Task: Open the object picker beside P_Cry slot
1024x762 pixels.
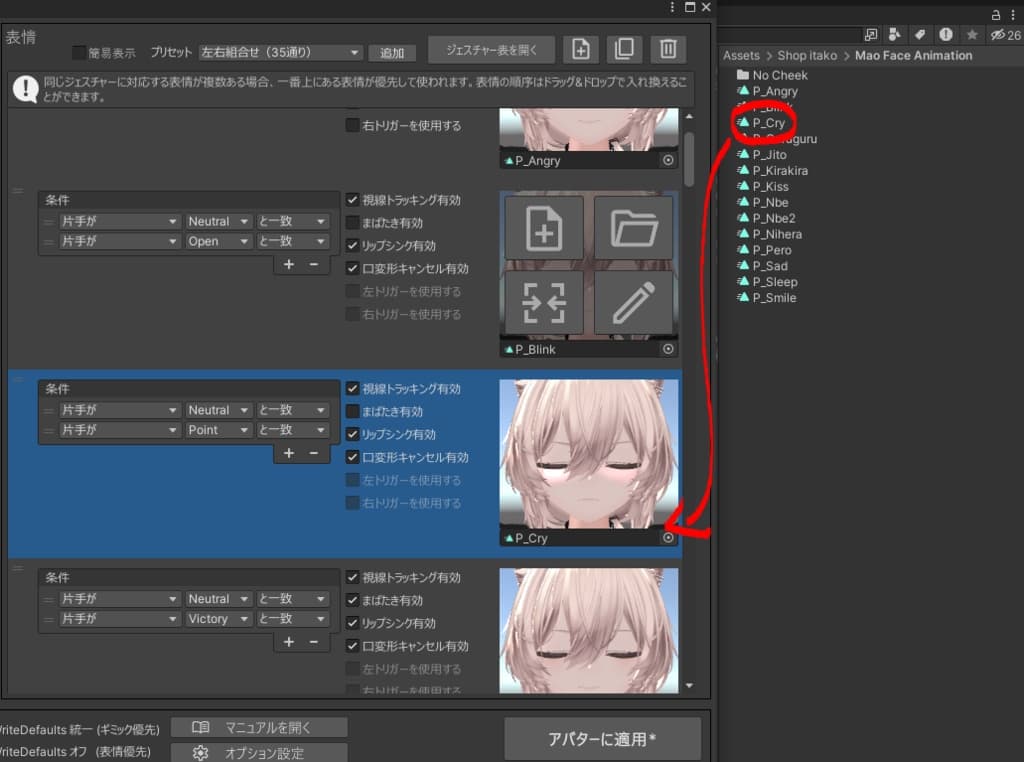Action: pos(668,538)
